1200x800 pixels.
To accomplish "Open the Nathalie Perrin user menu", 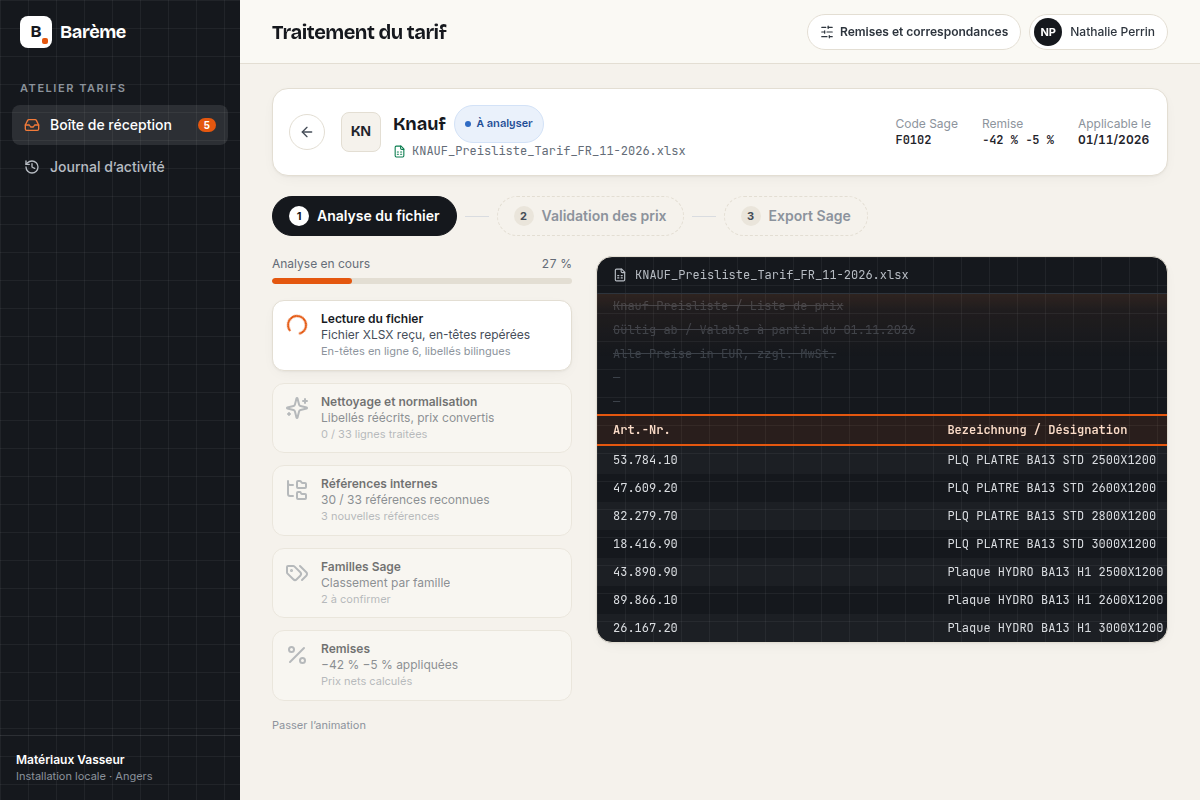I will (x=1098, y=32).
